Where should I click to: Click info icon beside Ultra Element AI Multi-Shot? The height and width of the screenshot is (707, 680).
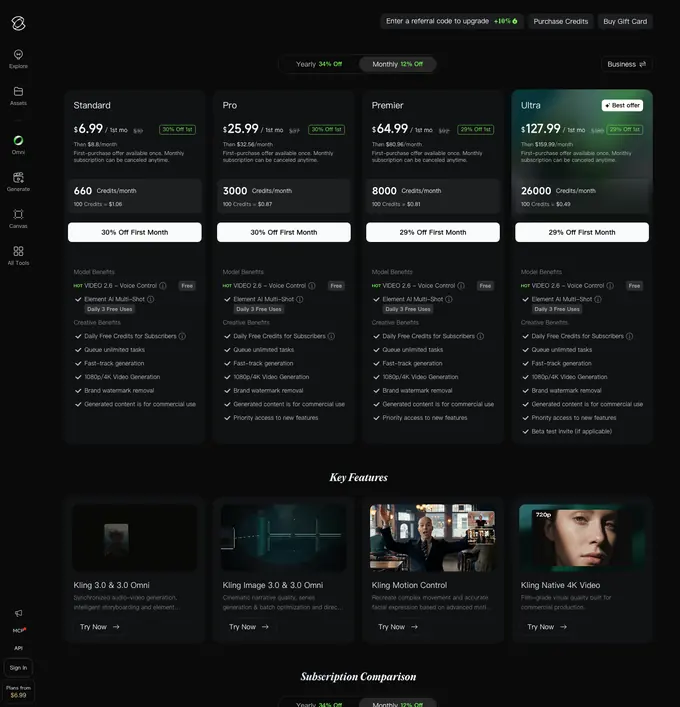click(597, 299)
